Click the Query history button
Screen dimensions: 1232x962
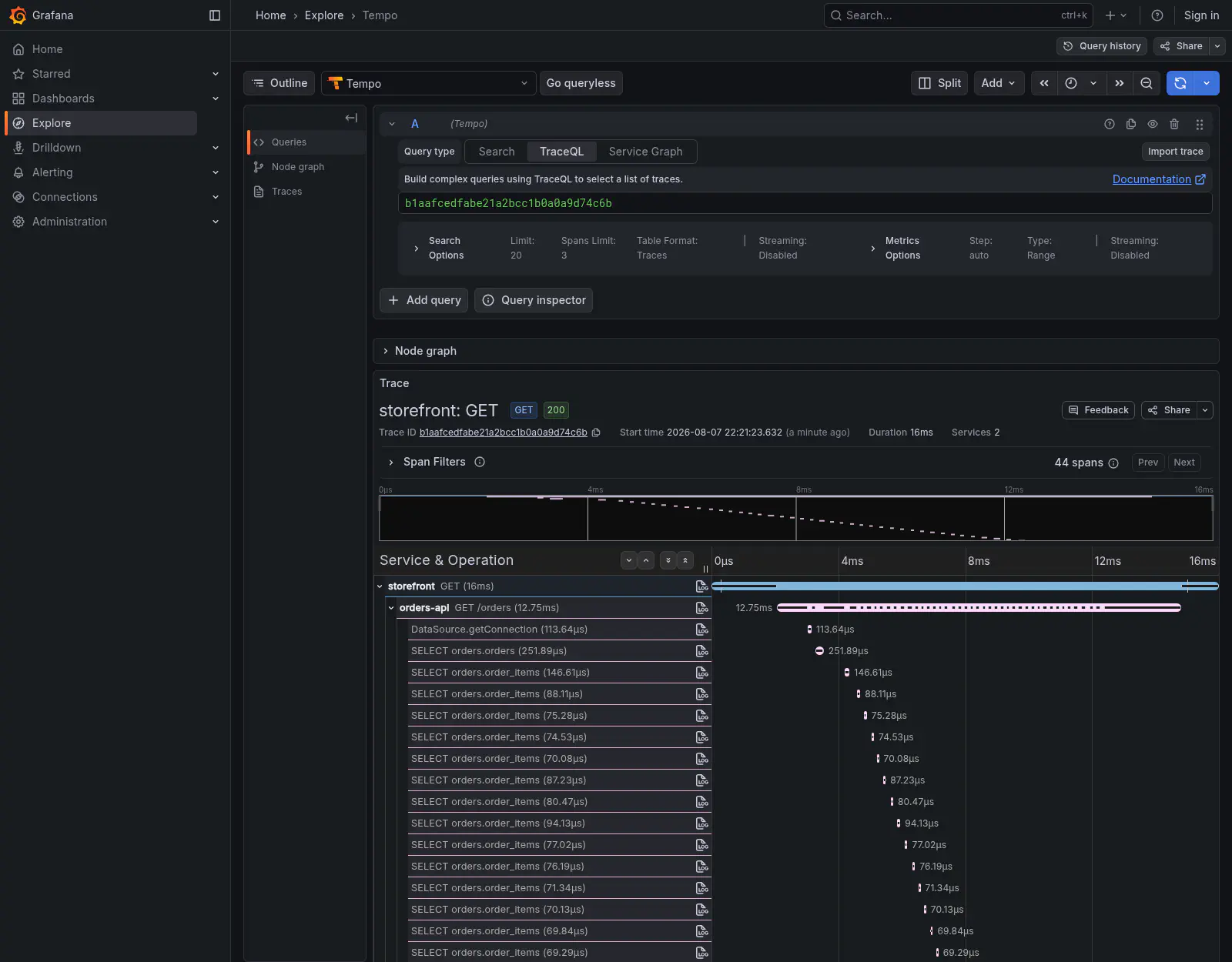point(1102,46)
